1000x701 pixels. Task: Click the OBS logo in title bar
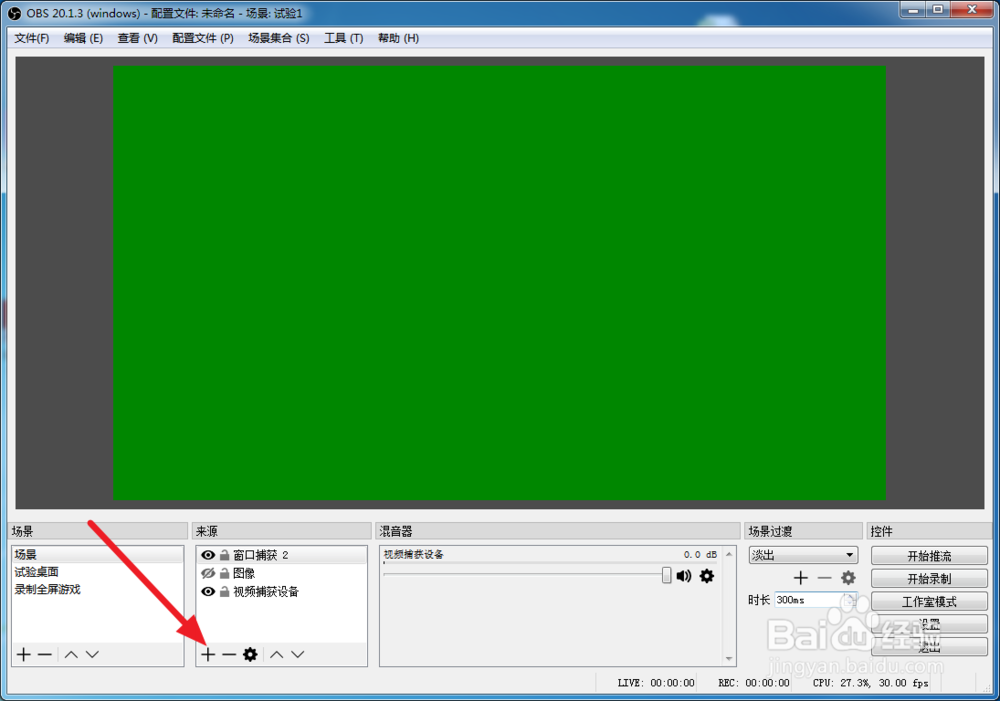tap(14, 13)
